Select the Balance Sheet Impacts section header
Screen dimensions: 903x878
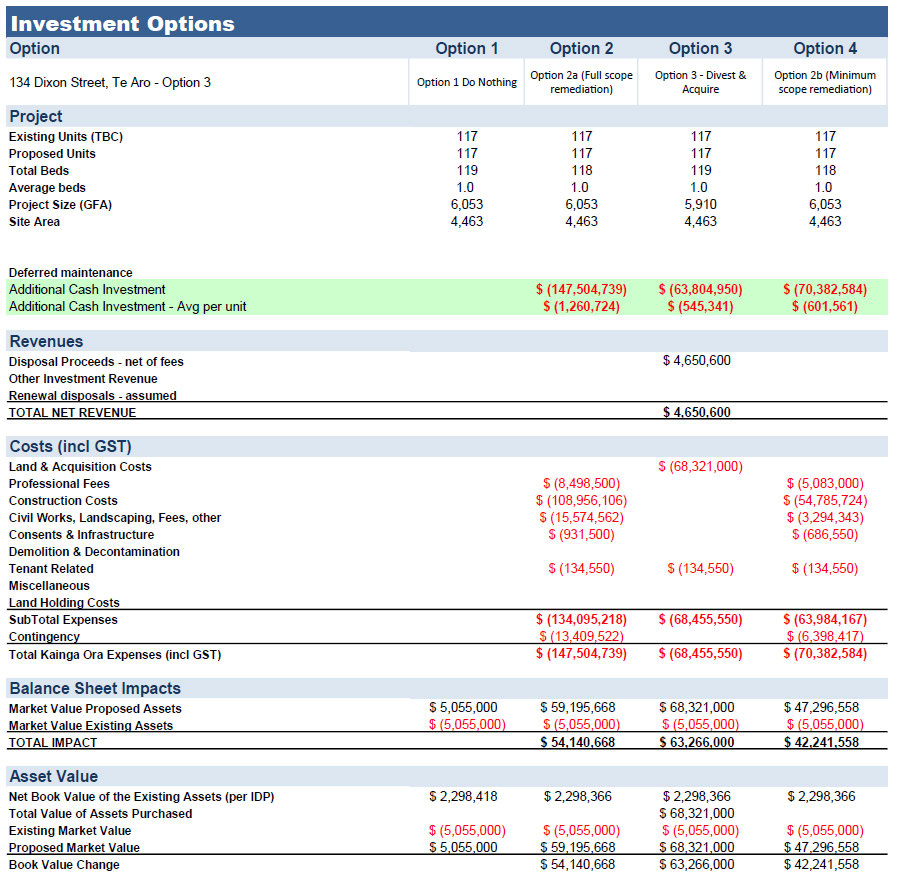(95, 688)
